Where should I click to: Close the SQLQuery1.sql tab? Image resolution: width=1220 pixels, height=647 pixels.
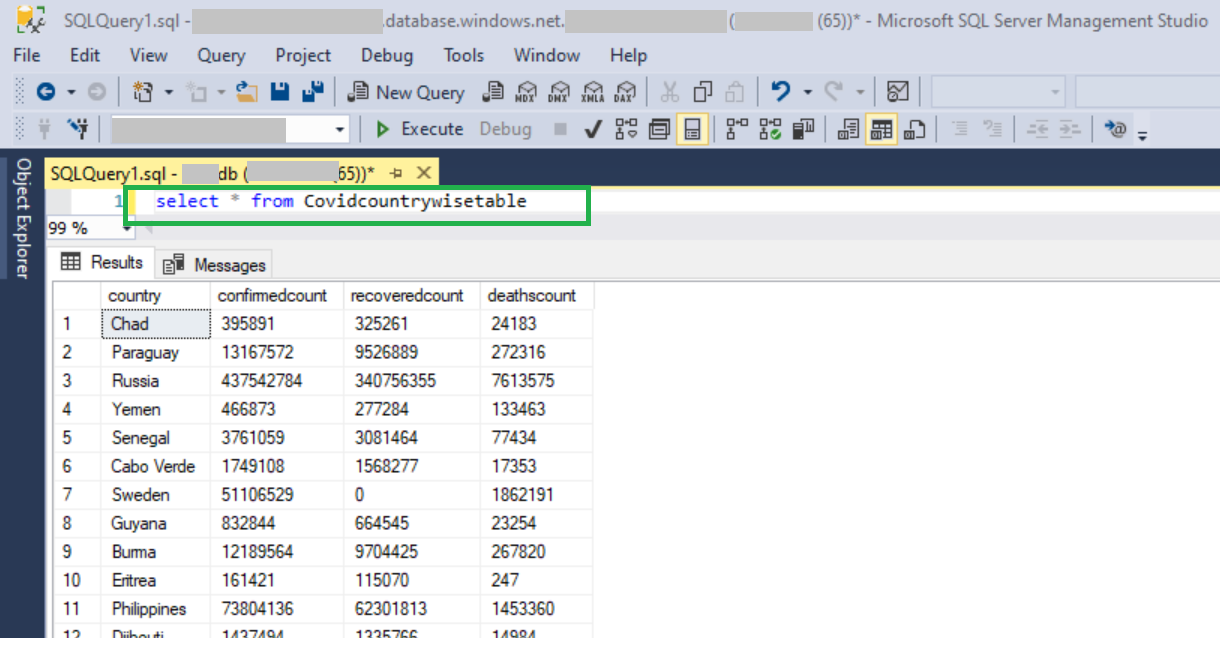coord(424,173)
